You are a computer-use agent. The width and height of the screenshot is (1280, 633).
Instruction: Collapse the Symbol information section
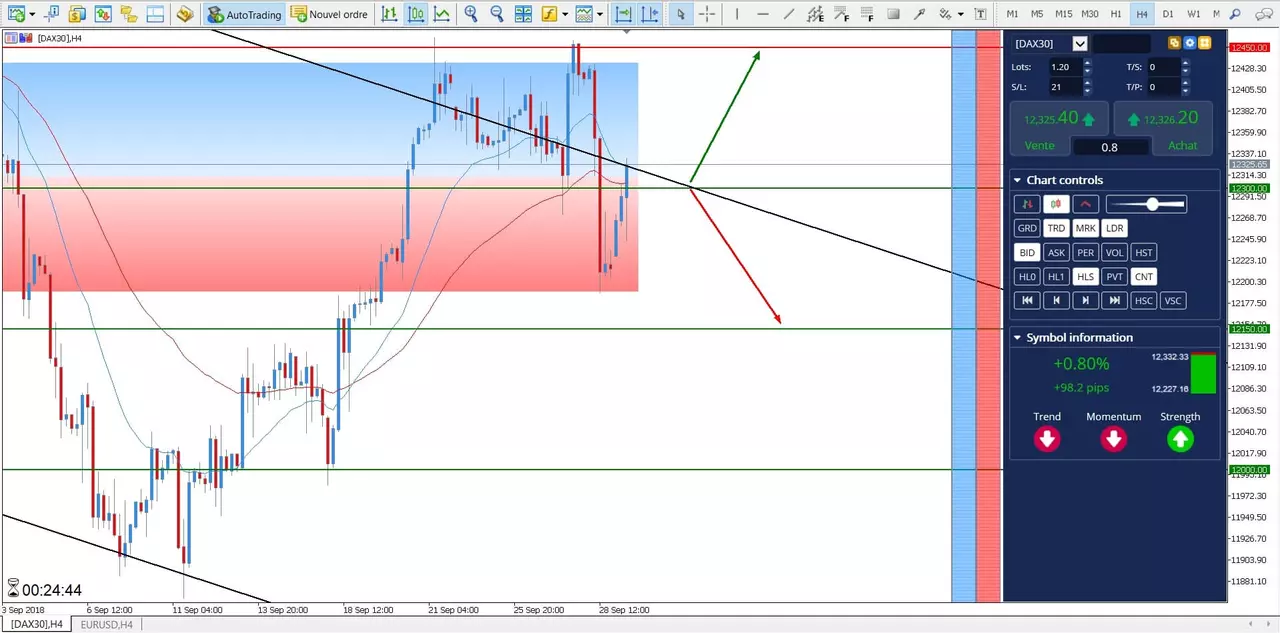coord(1017,338)
